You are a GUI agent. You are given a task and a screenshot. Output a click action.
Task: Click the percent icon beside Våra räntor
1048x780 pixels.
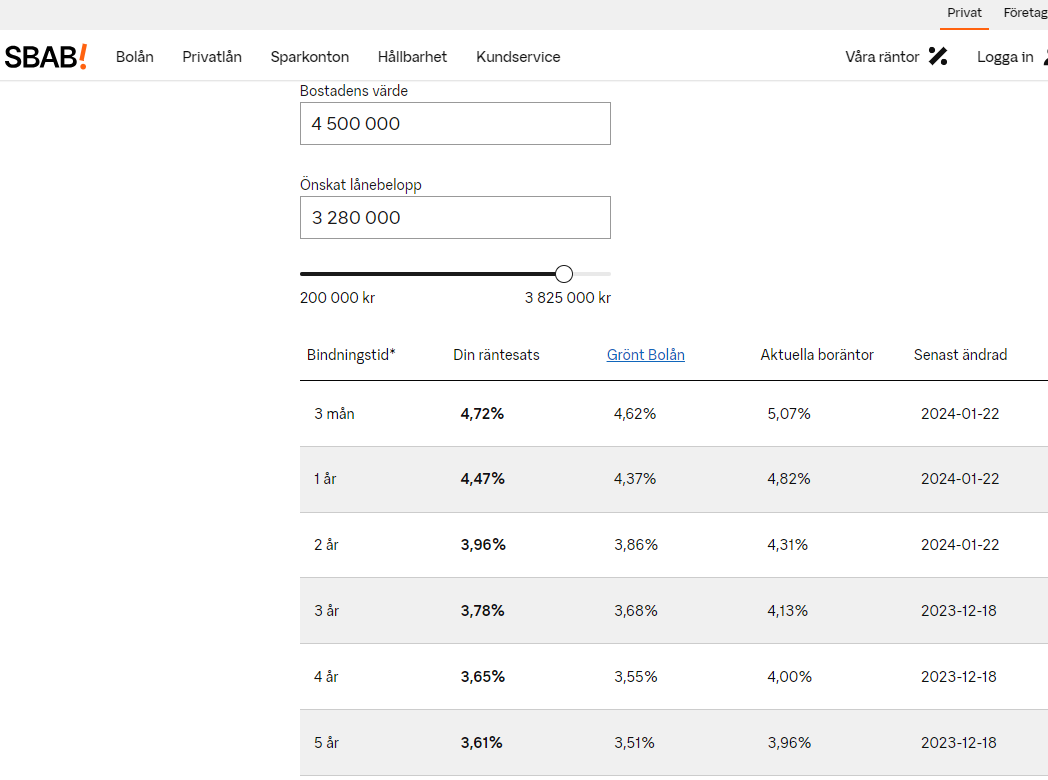938,57
